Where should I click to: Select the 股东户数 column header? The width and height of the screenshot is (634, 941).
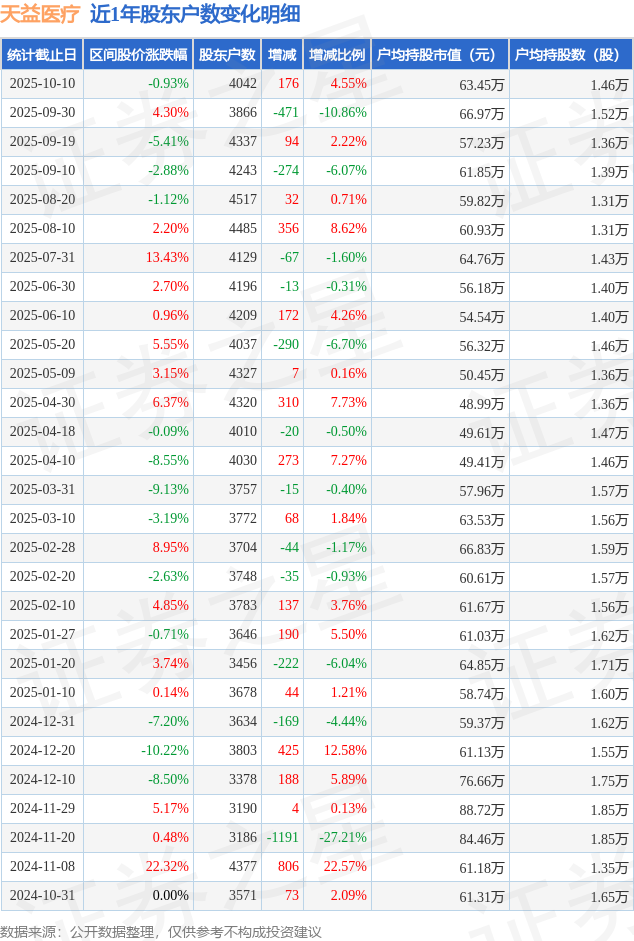tap(227, 55)
